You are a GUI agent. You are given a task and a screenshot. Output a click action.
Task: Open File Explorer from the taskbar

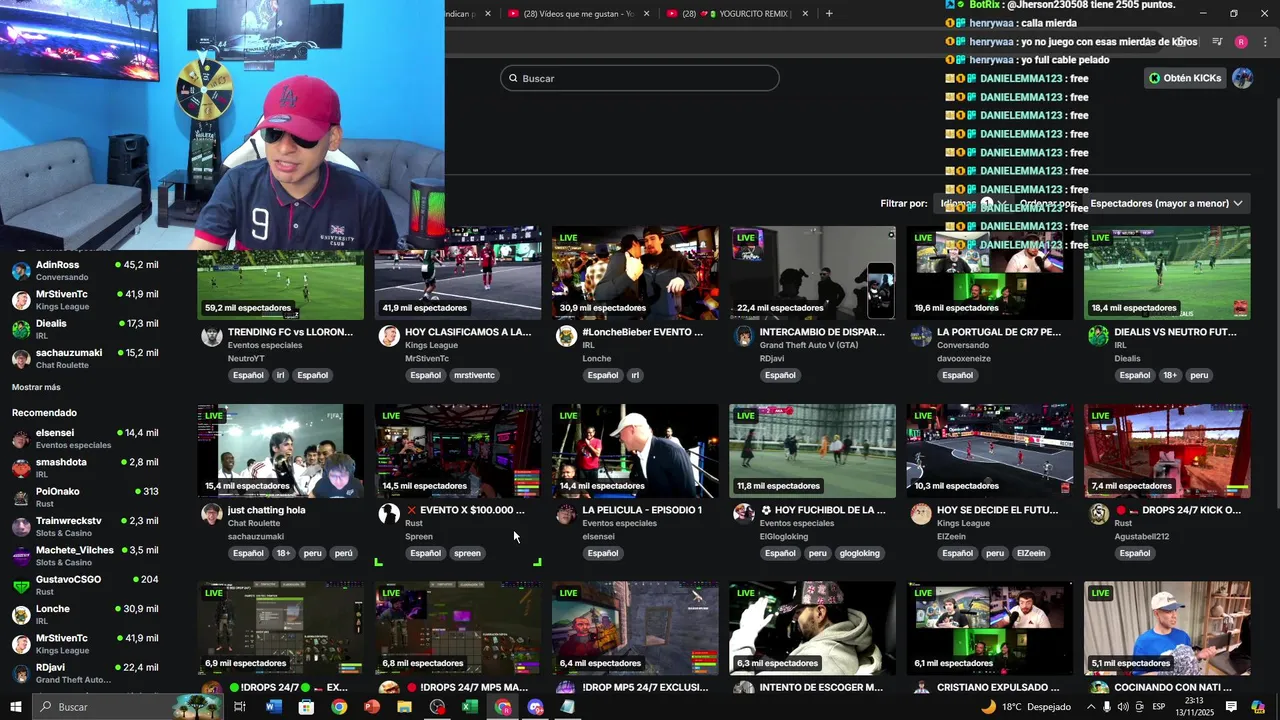tap(404, 707)
